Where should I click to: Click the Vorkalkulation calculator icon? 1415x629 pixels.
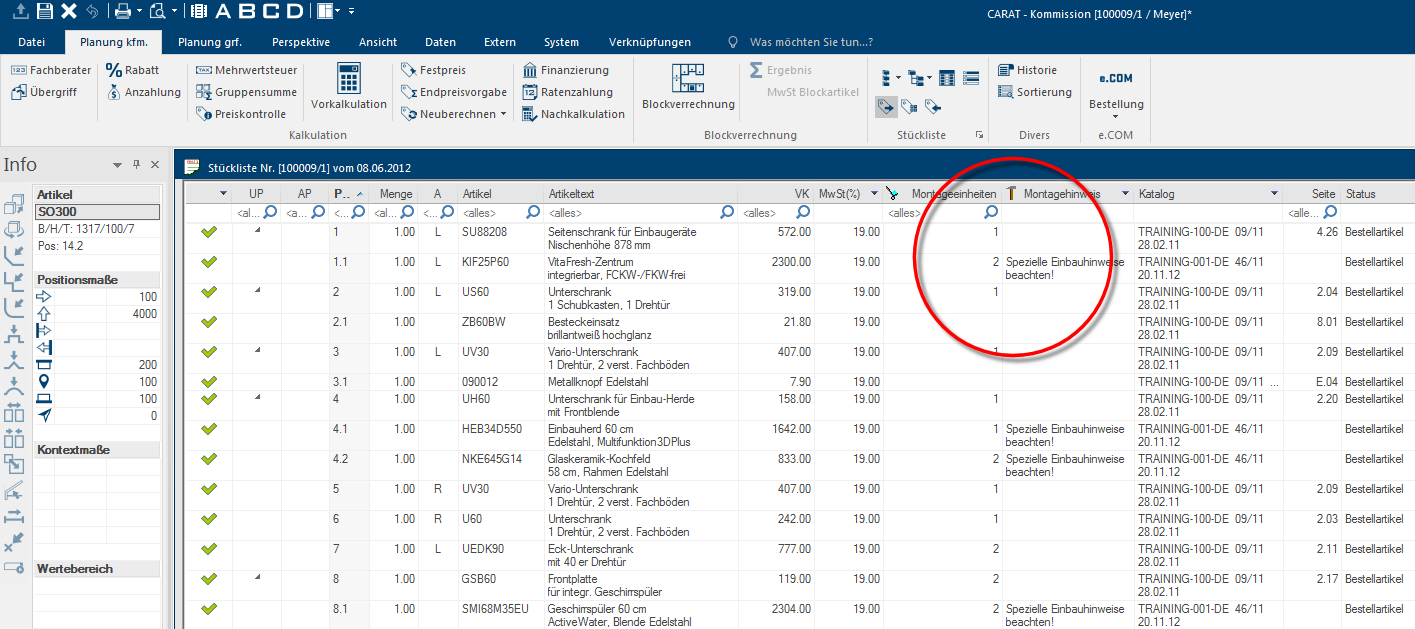[348, 79]
